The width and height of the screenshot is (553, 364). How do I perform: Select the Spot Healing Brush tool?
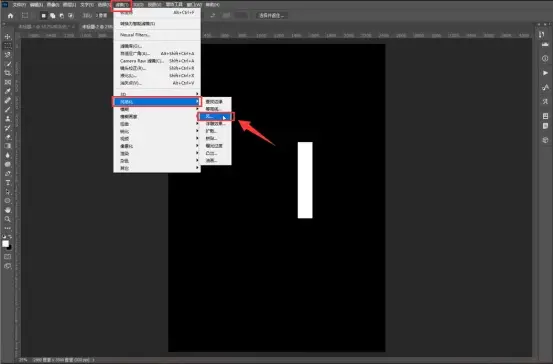pos(7,101)
